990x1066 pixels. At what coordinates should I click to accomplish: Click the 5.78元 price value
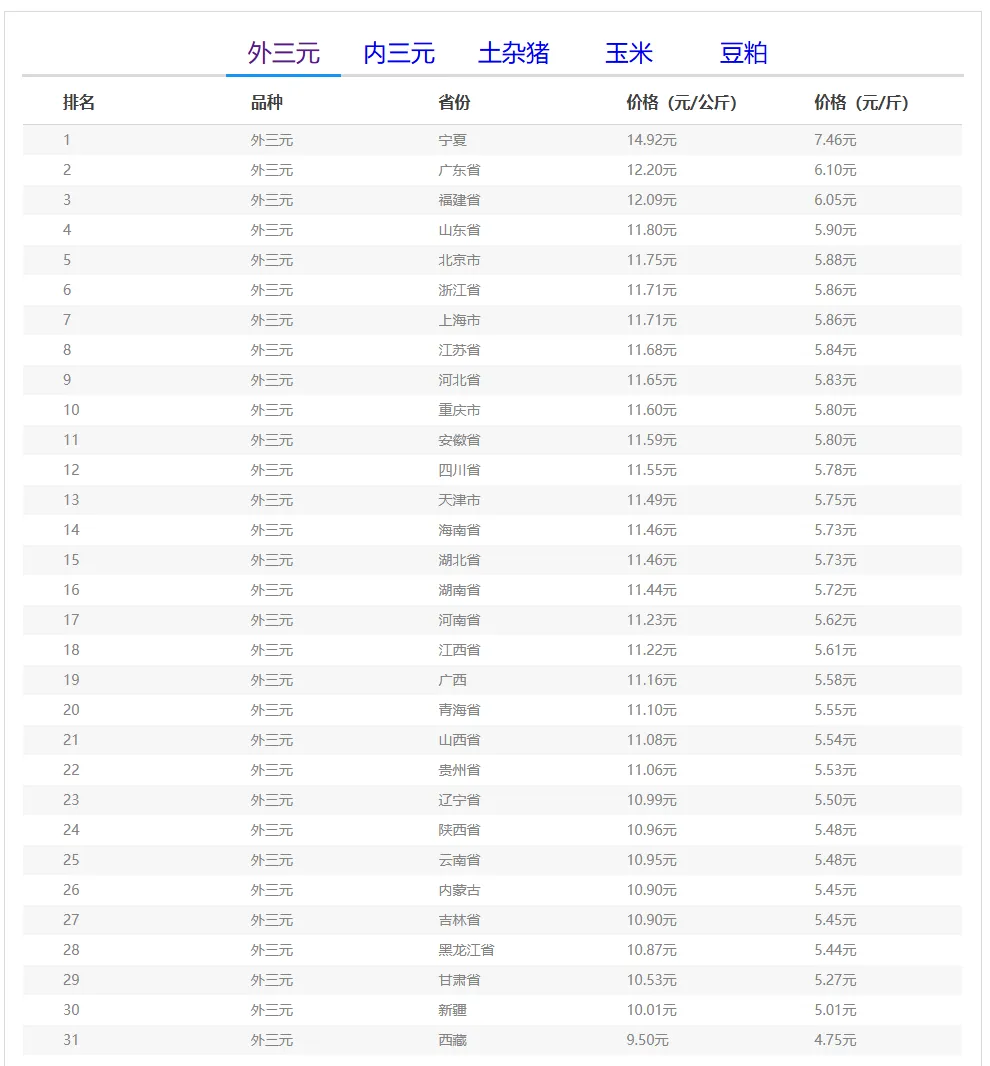pos(835,470)
